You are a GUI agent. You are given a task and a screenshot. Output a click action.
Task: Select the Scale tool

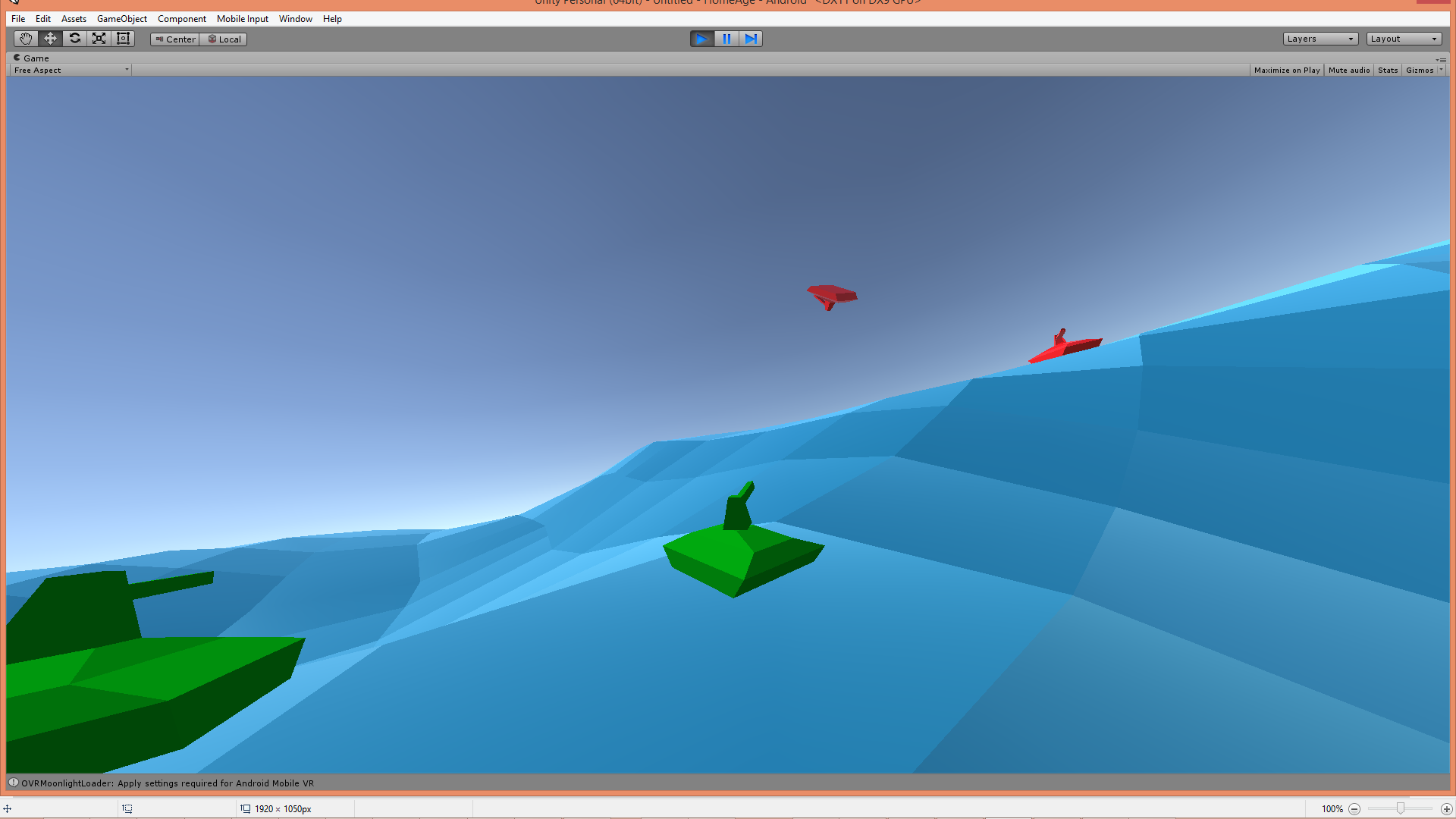click(x=99, y=39)
